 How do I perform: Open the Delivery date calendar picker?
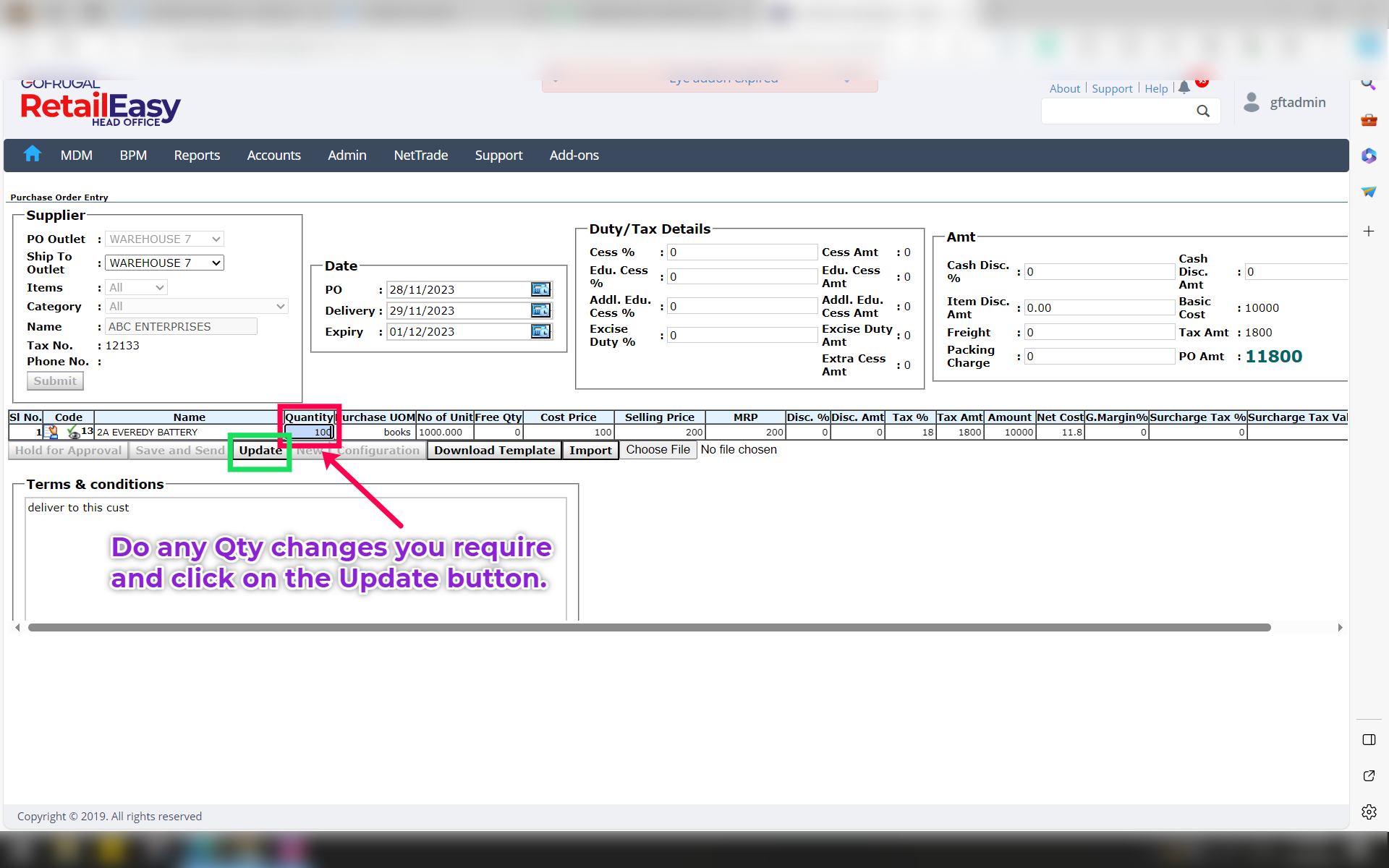540,310
